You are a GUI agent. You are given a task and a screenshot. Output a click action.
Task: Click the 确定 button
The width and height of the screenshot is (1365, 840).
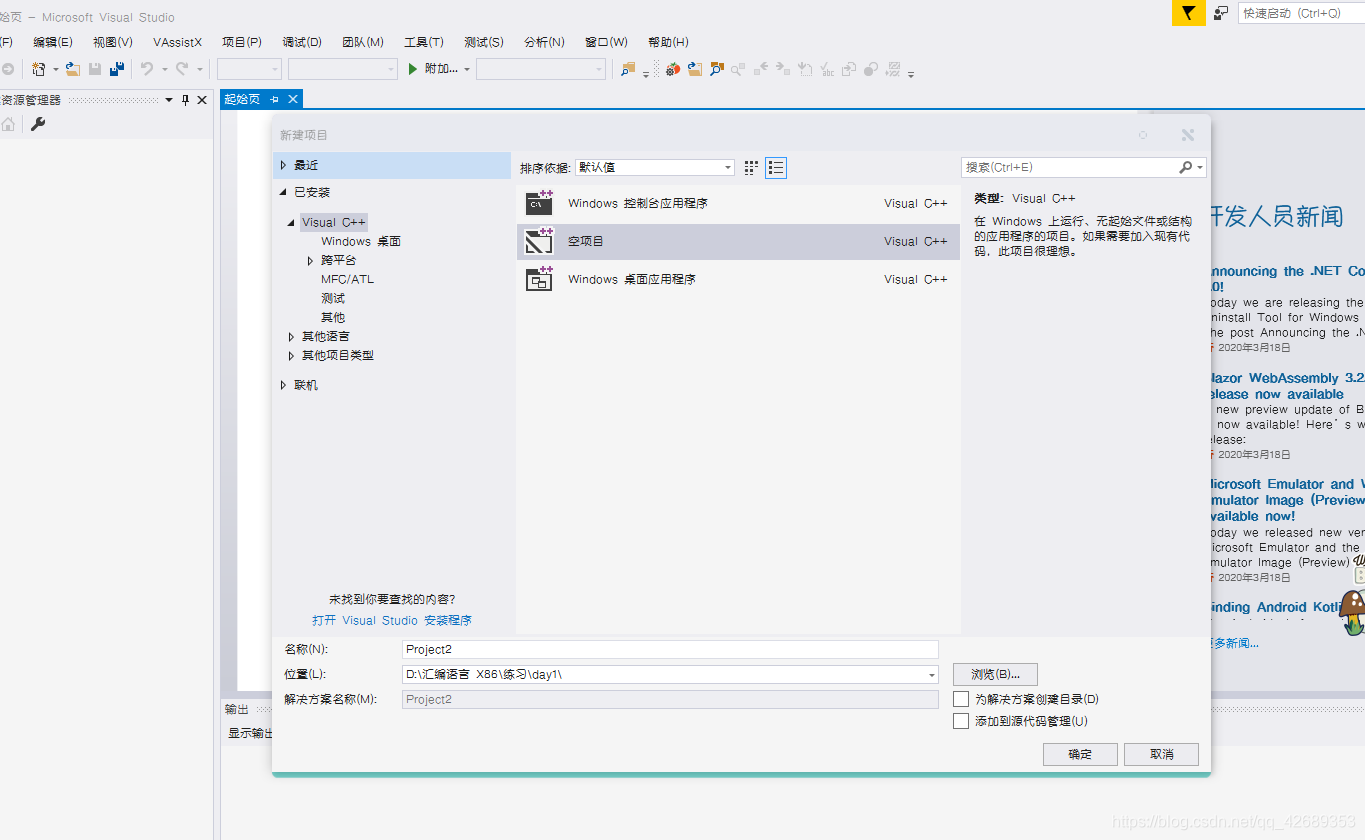[x=1080, y=754]
